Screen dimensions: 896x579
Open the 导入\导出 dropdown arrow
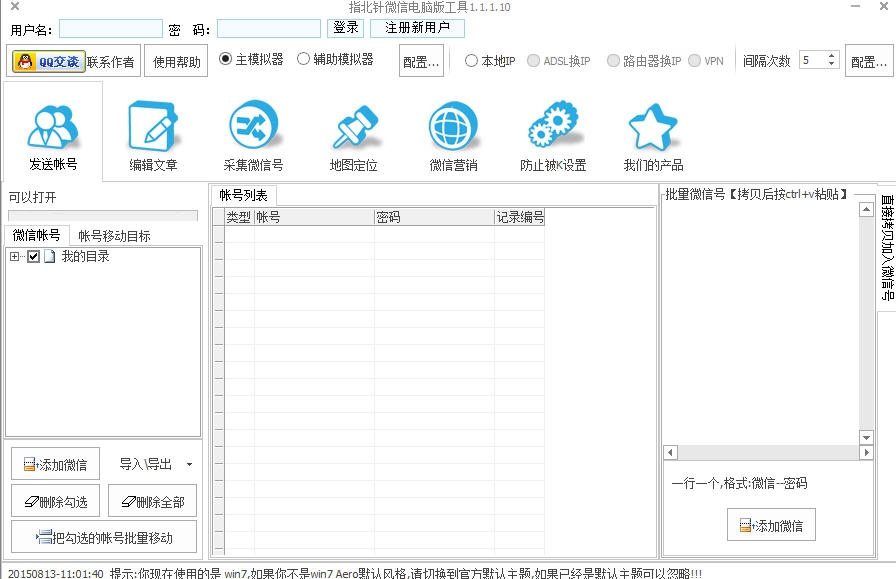189,465
